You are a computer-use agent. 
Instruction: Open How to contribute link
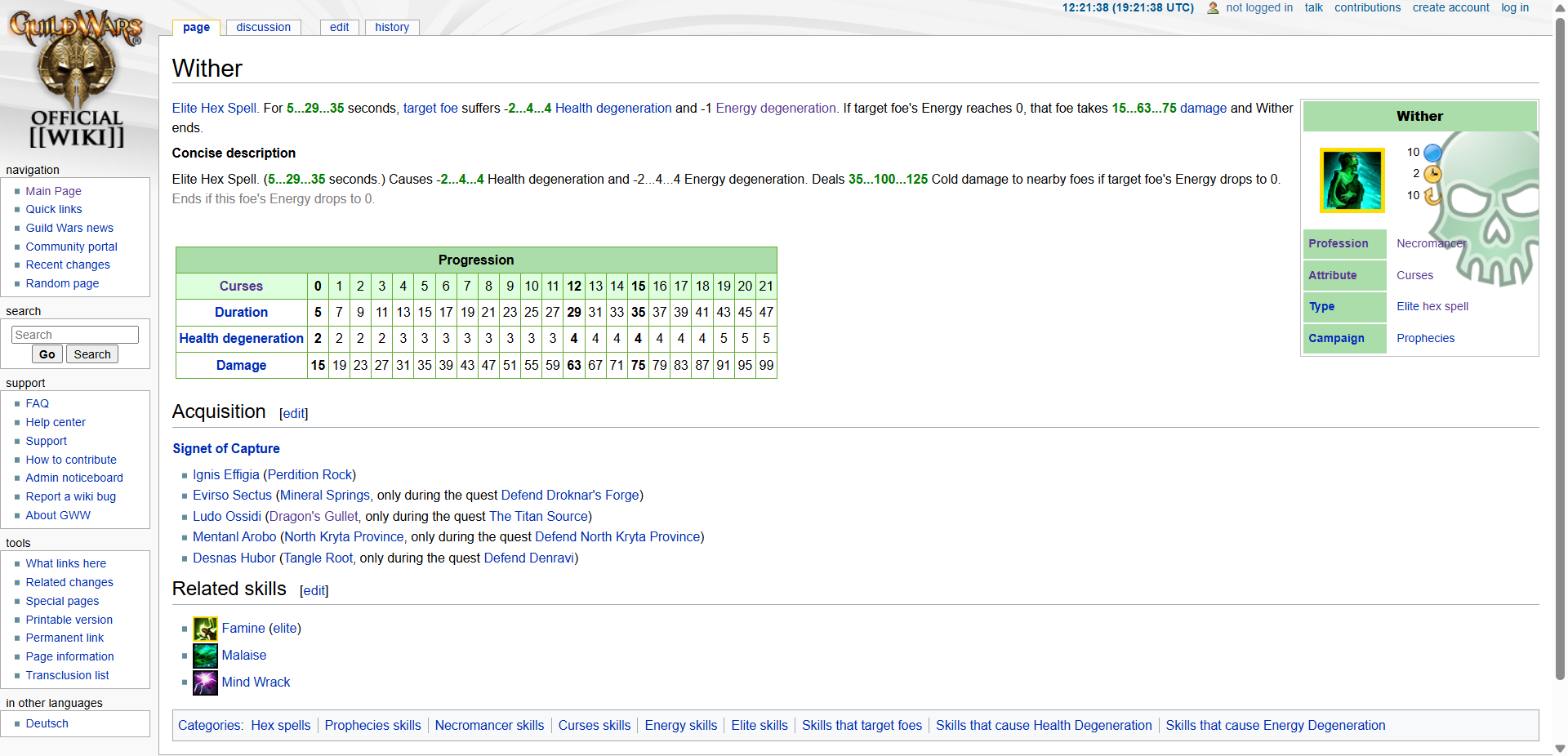click(x=71, y=460)
